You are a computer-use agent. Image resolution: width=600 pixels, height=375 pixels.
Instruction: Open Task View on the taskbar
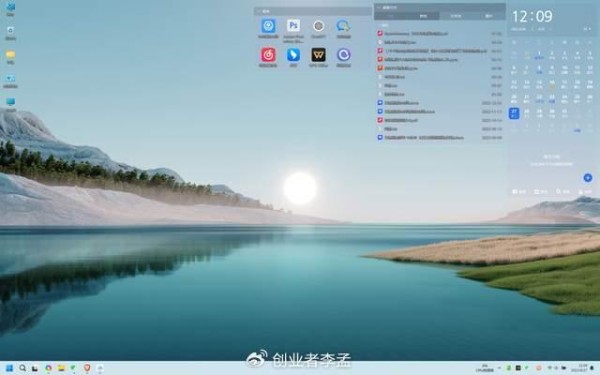(x=35, y=368)
